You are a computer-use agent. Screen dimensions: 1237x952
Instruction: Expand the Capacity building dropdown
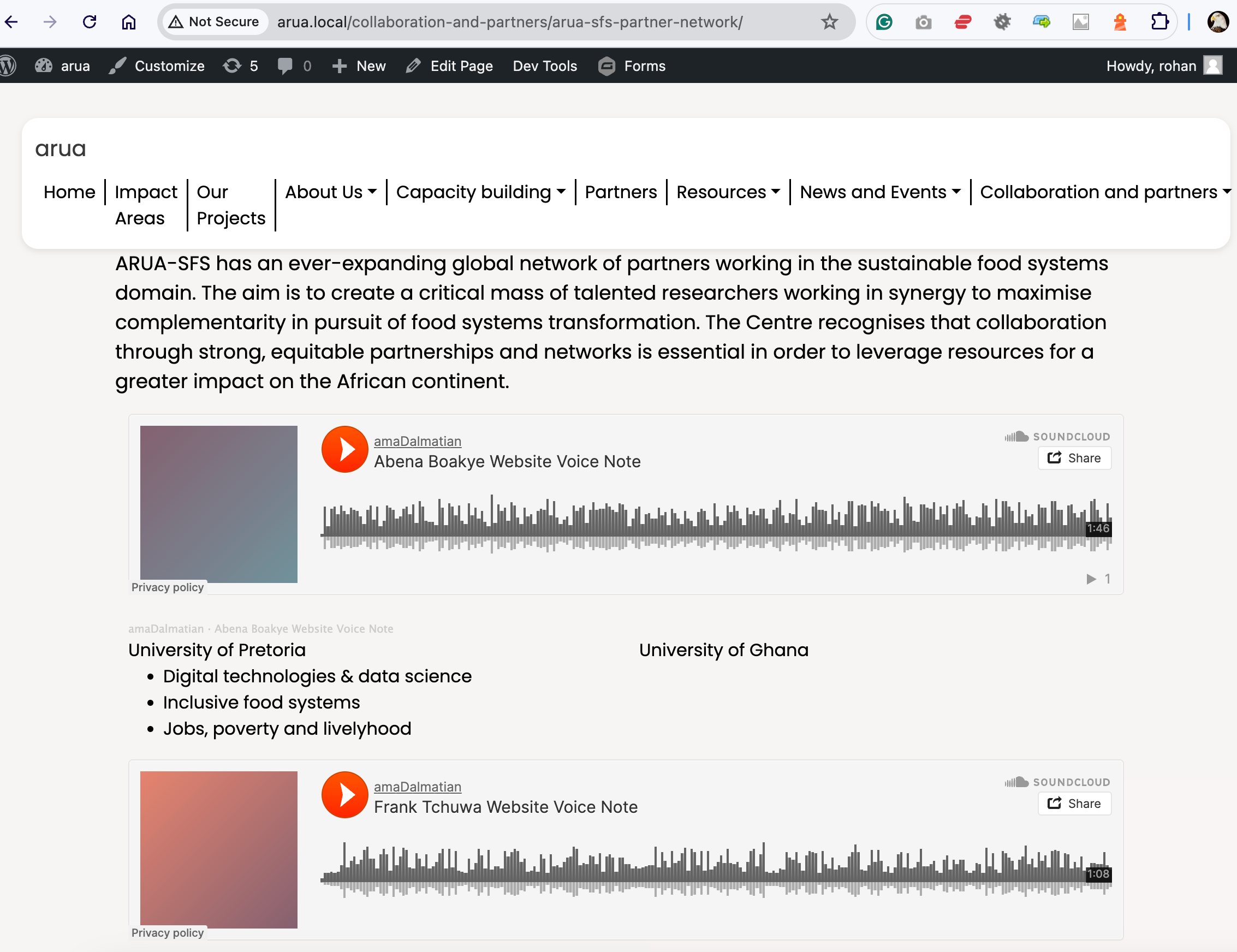coord(480,192)
